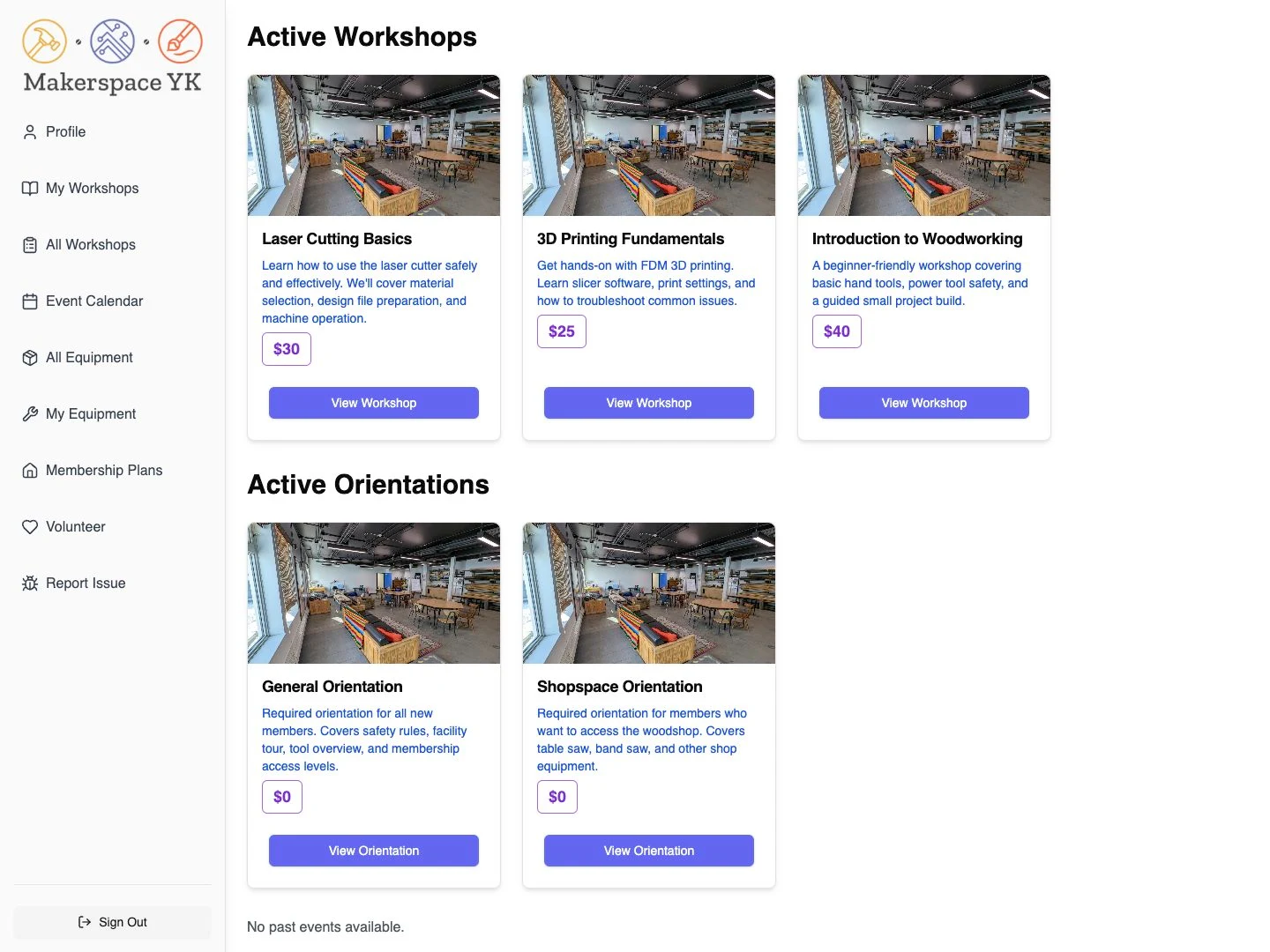The width and height of the screenshot is (1270, 952).
Task: Click the $0 badge under General Orientation
Action: (282, 797)
